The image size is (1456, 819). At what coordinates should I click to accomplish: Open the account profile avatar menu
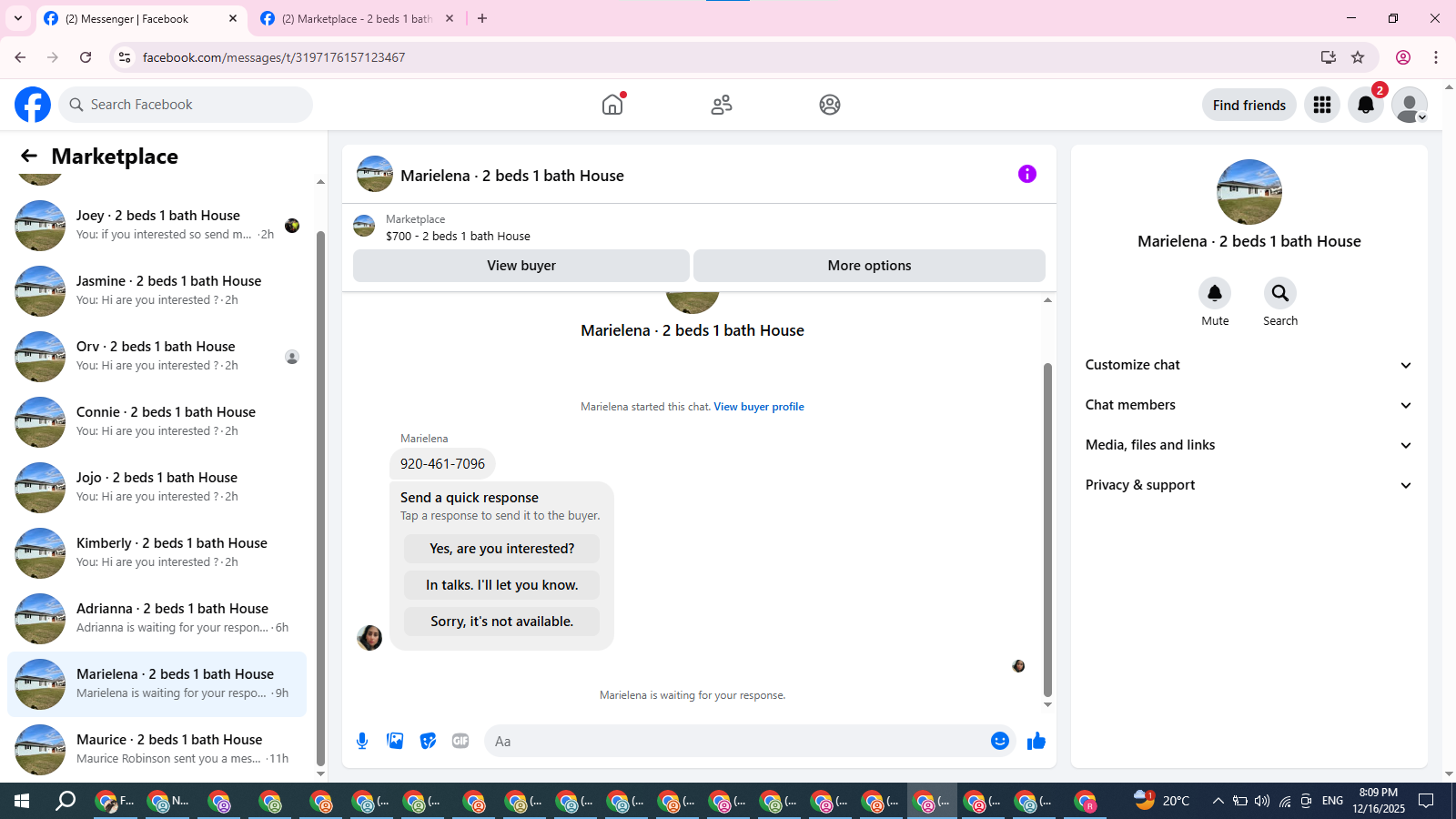[x=1410, y=105]
